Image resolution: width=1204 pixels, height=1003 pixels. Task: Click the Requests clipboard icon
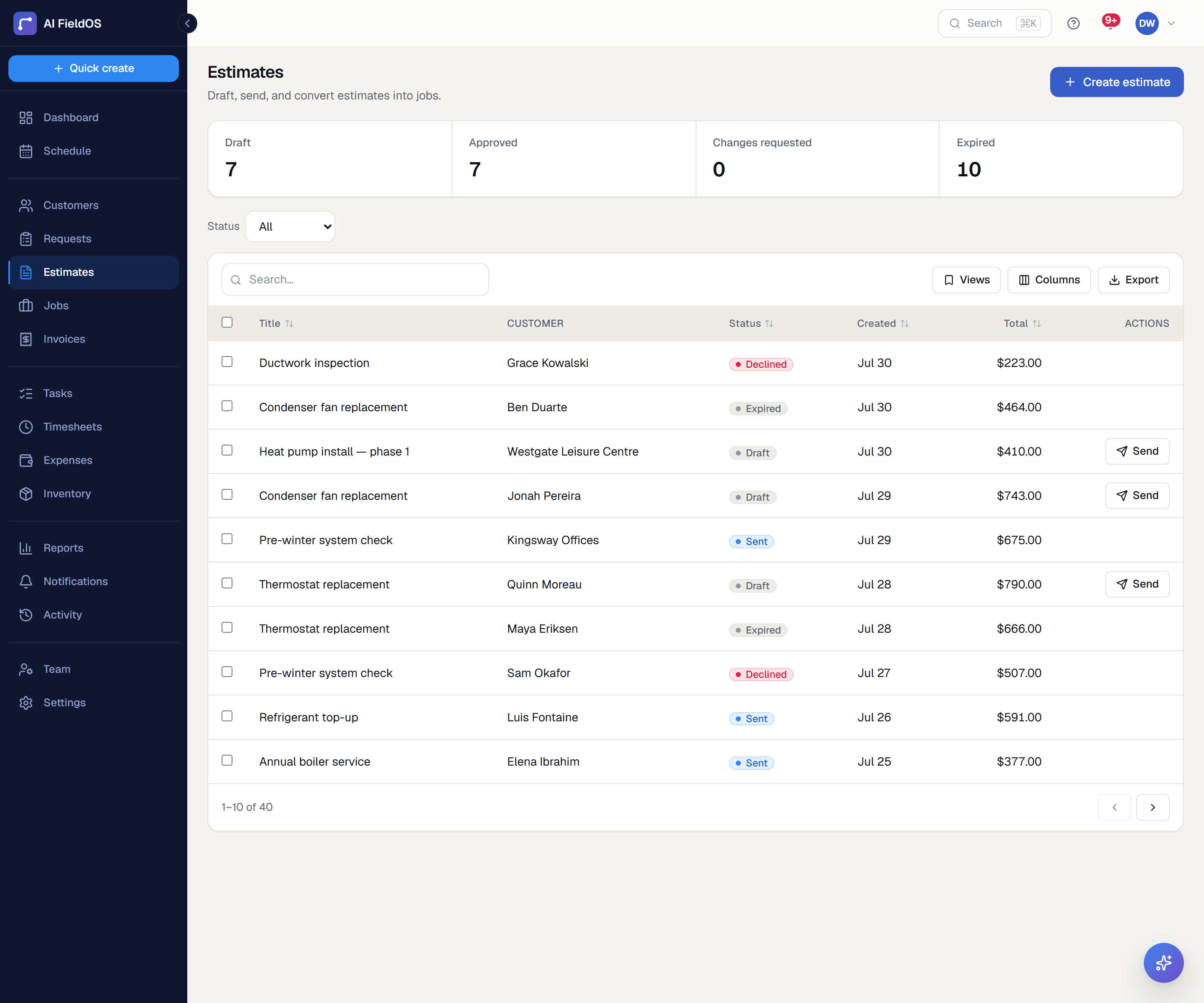(26, 239)
